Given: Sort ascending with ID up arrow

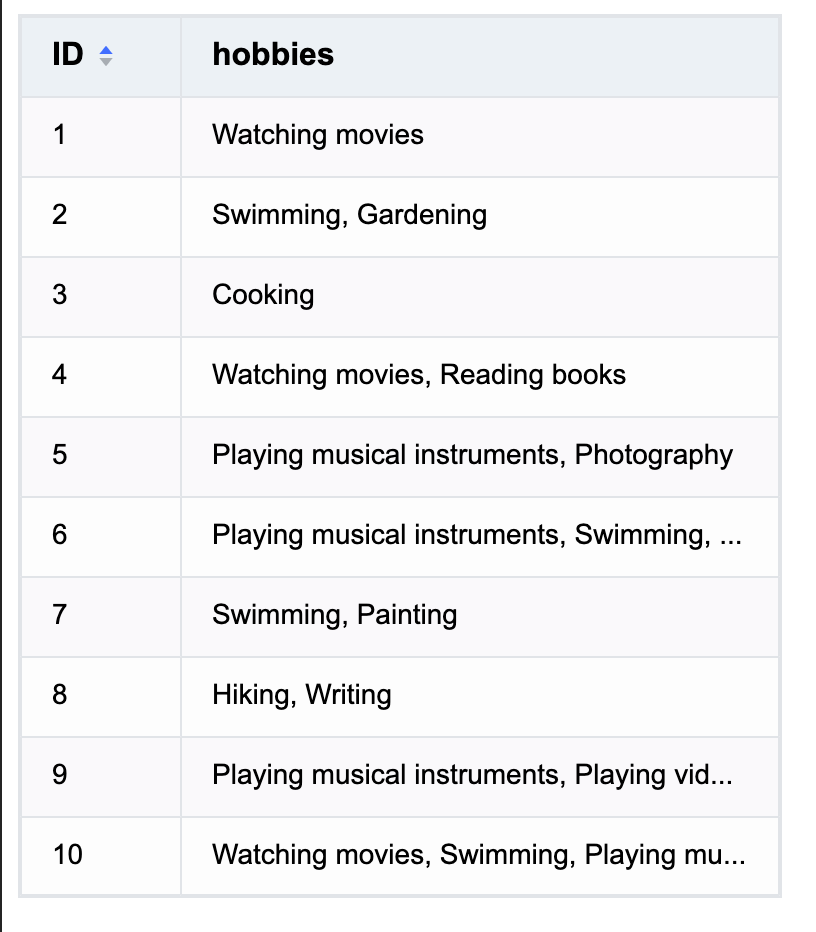Looking at the screenshot, I should tap(106, 50).
